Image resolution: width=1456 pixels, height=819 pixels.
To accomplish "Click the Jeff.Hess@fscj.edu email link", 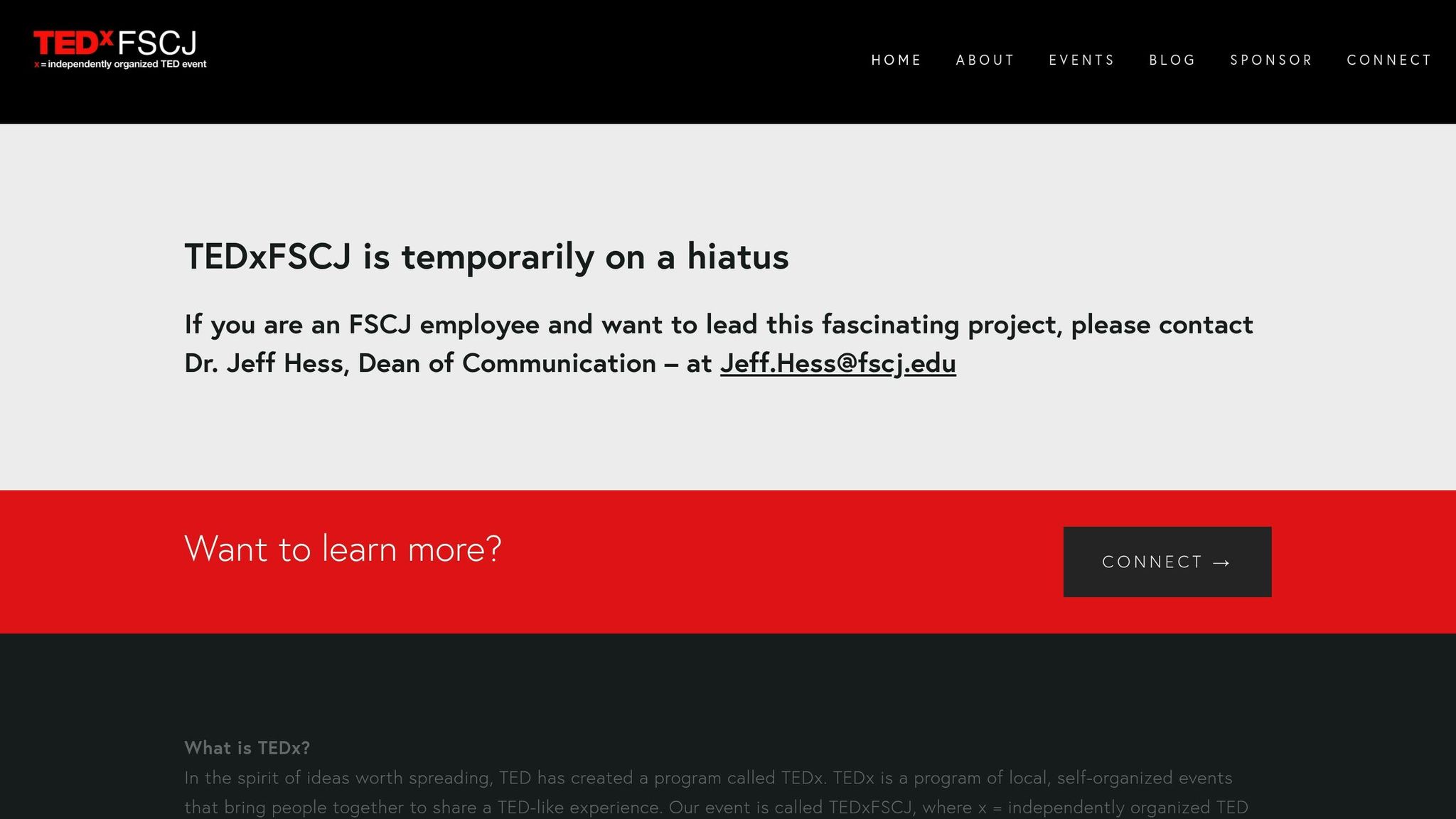I will (837, 363).
